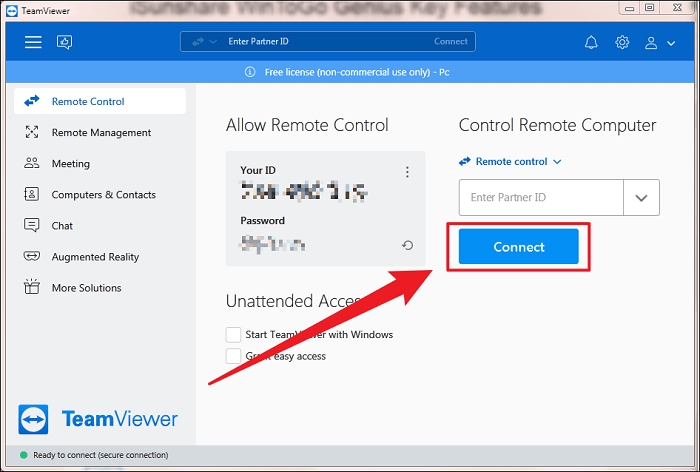
Task: Click the top bar Connect text
Action: 450,42
